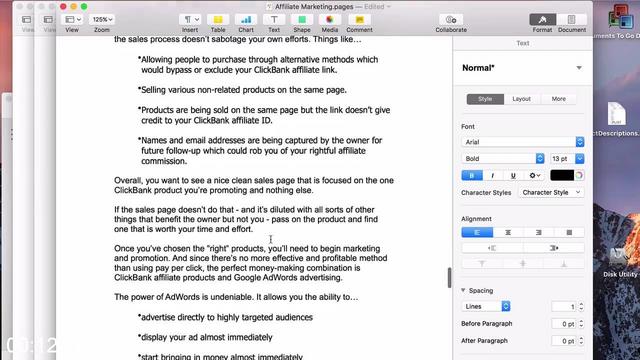The image size is (640, 360).
Task: Toggle Italic formatting
Action: (x=493, y=176)
